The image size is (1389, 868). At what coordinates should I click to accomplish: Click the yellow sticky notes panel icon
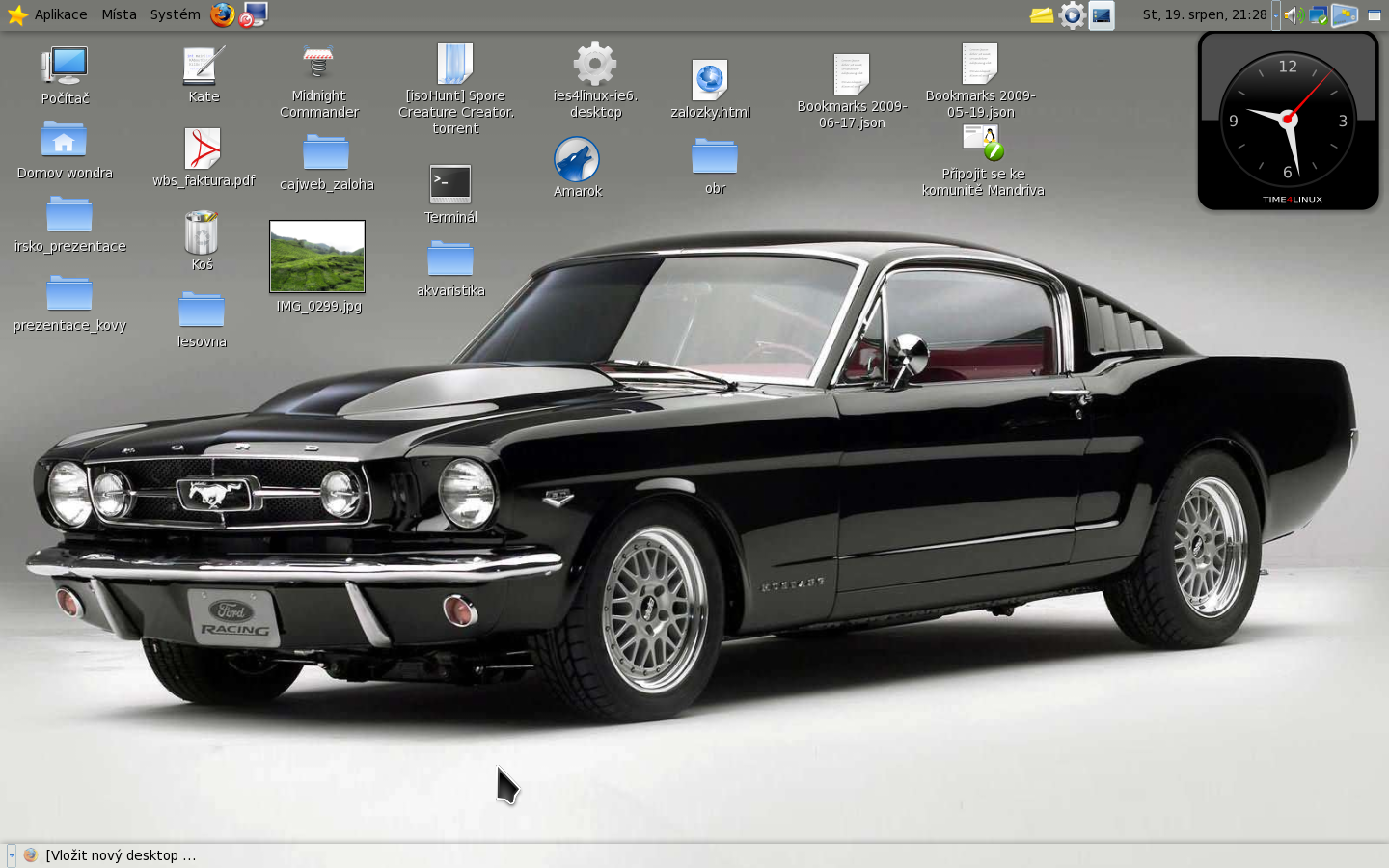pyautogui.click(x=1042, y=14)
